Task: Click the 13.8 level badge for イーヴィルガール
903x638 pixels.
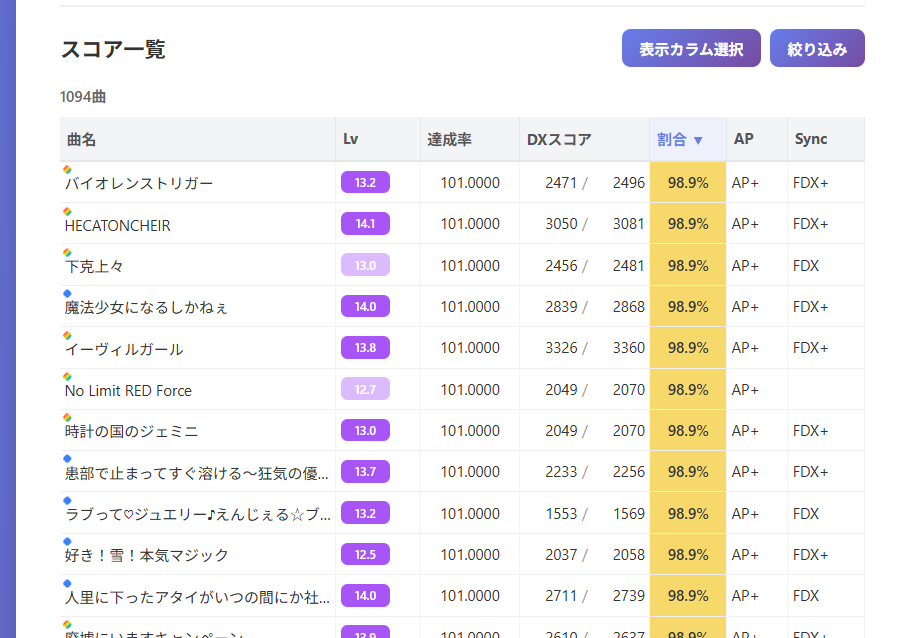Action: (365, 347)
